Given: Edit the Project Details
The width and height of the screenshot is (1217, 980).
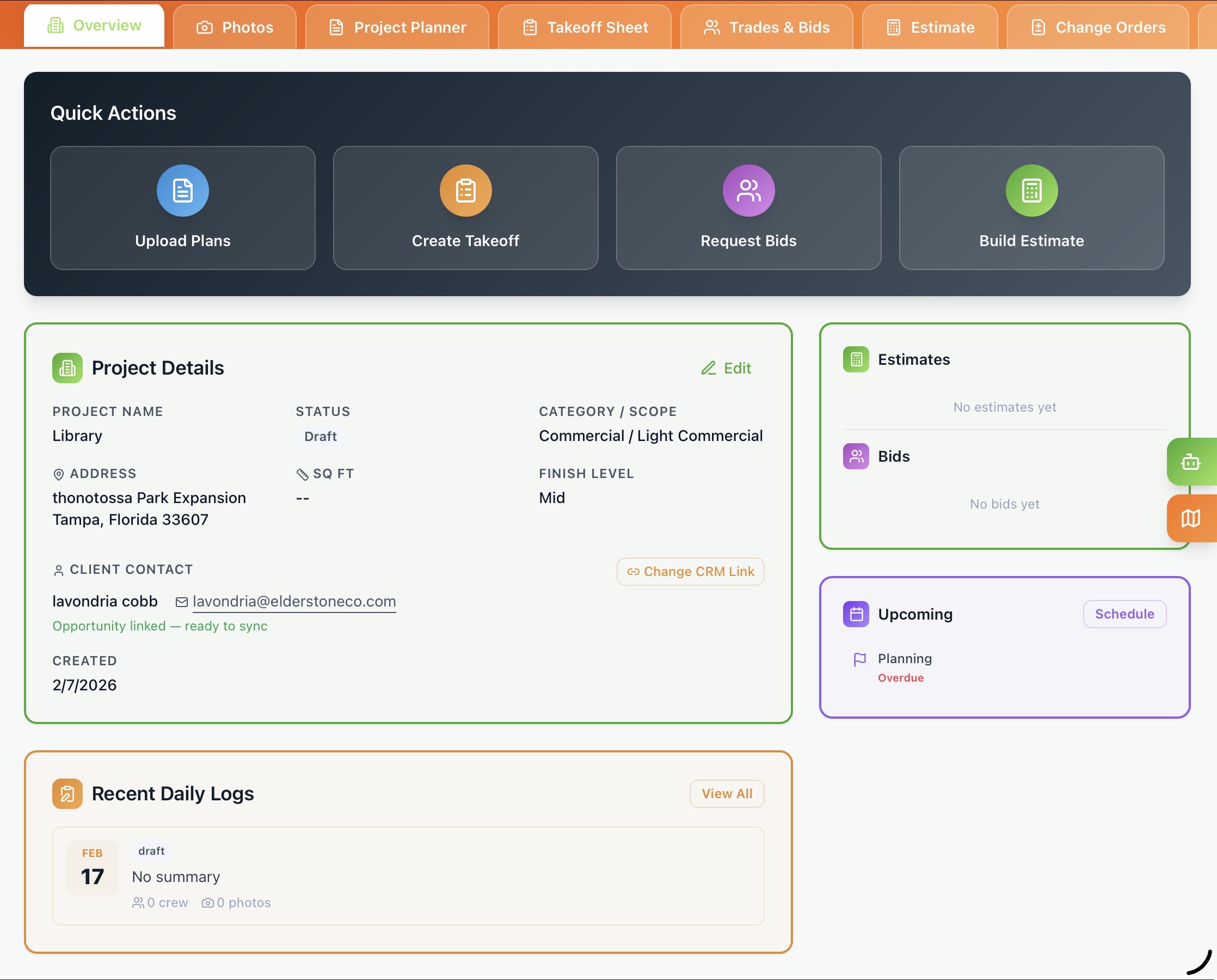Looking at the screenshot, I should 726,368.
